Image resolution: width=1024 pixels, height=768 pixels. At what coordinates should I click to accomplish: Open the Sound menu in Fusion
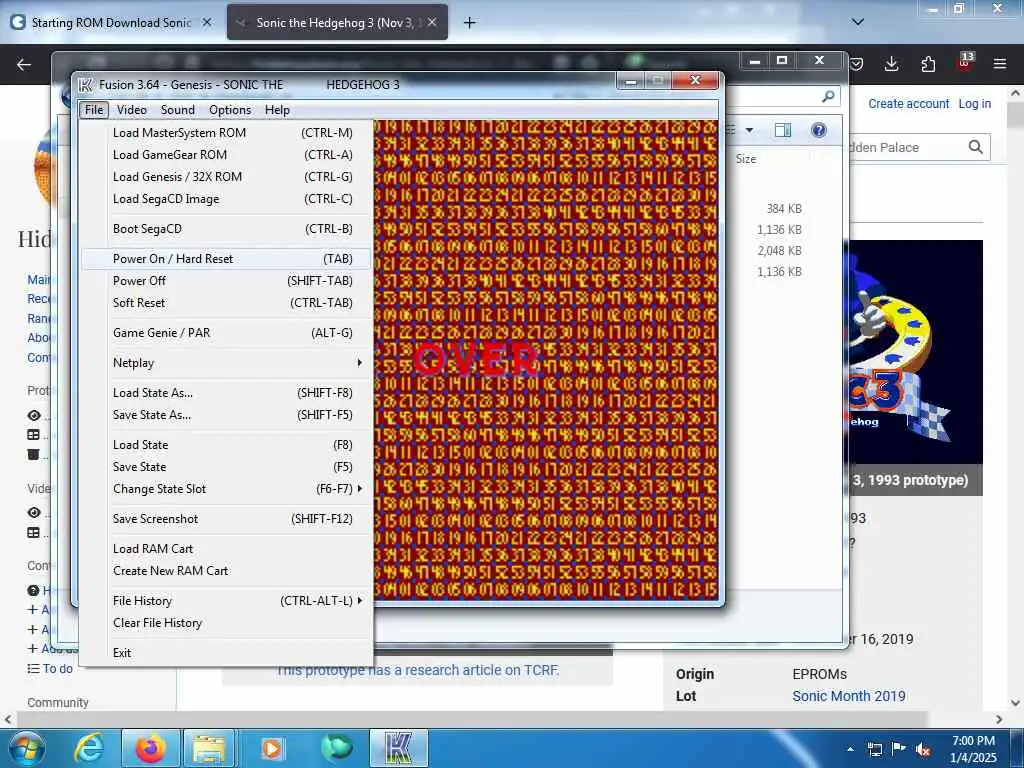(178, 110)
